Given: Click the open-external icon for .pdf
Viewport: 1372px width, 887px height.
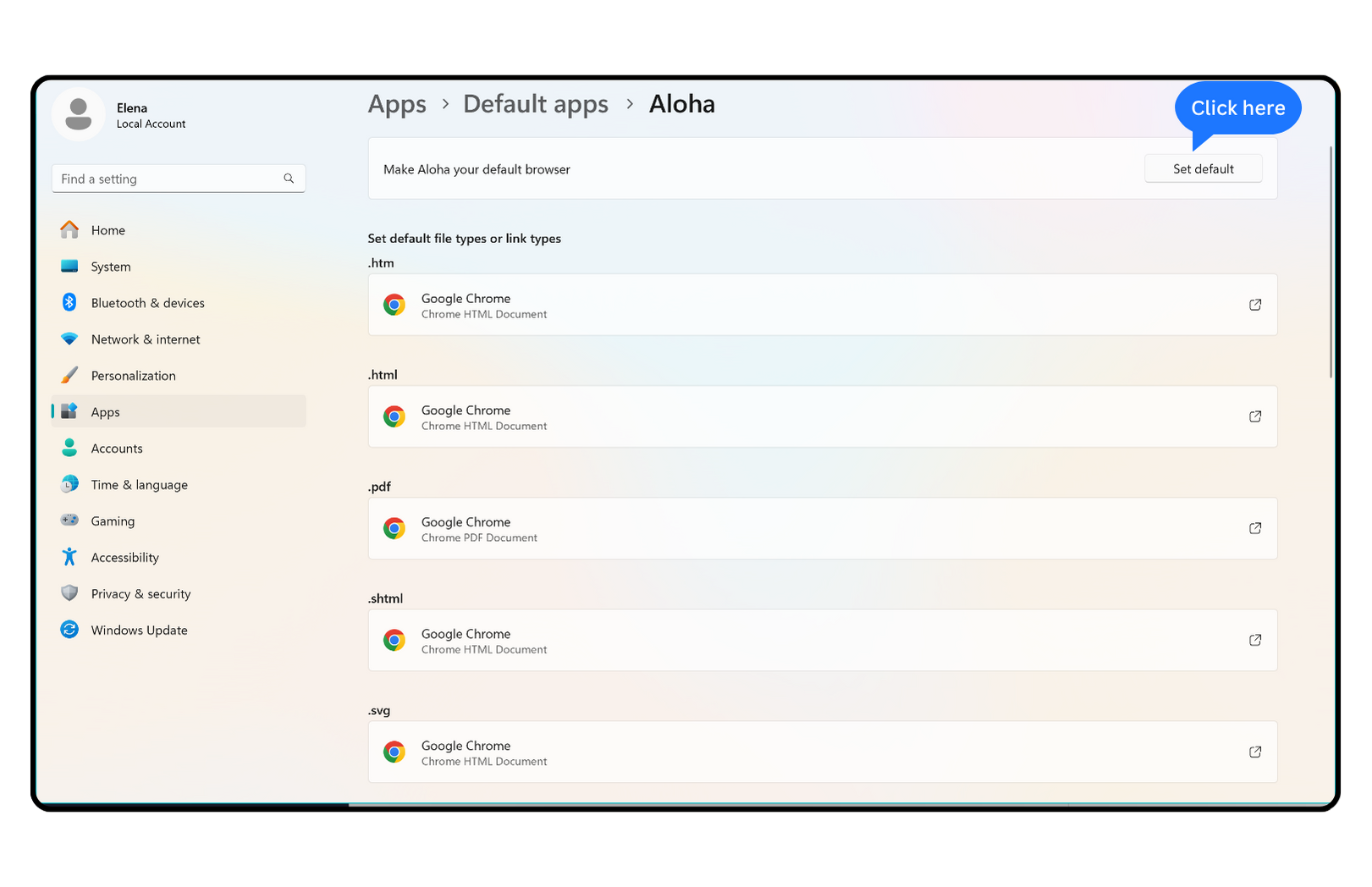Looking at the screenshot, I should pyautogui.click(x=1255, y=528).
